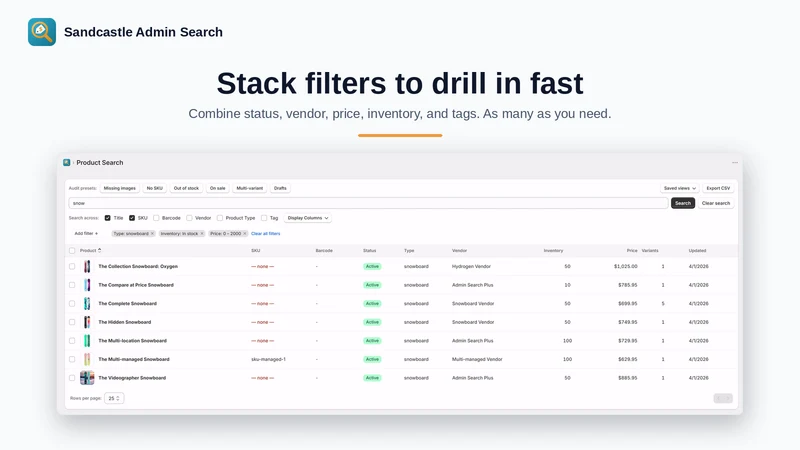The width and height of the screenshot is (800, 450).
Task: Select The Videographer Snowboard row checkbox
Action: point(72,378)
